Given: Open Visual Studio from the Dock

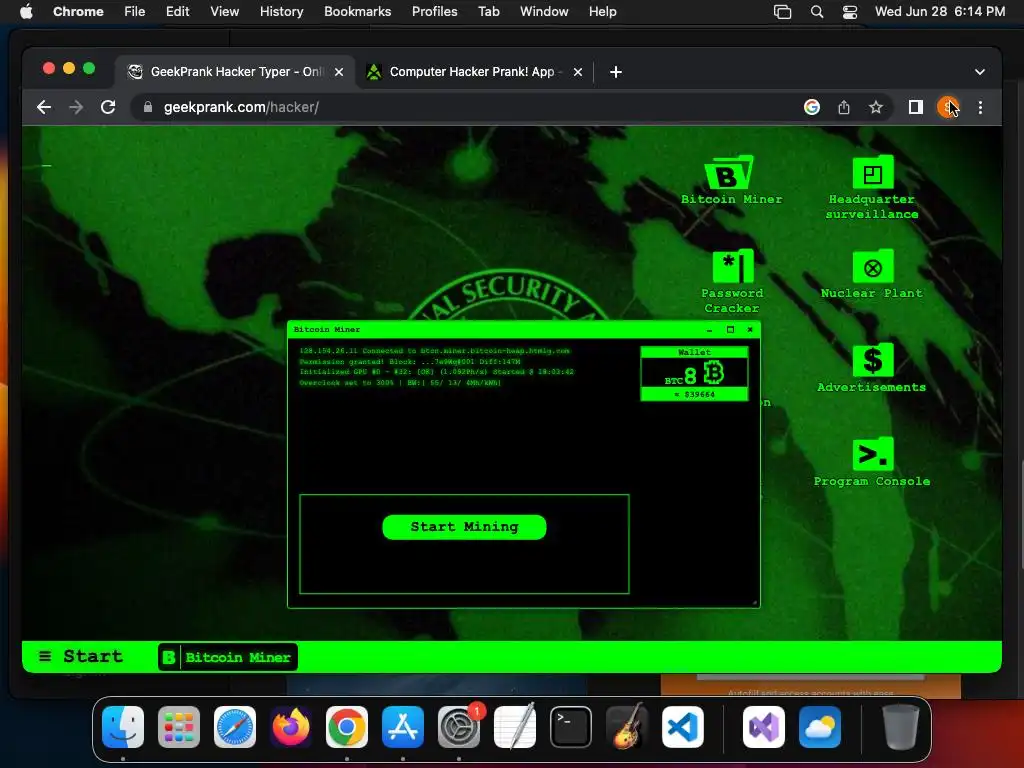Looking at the screenshot, I should 763,727.
